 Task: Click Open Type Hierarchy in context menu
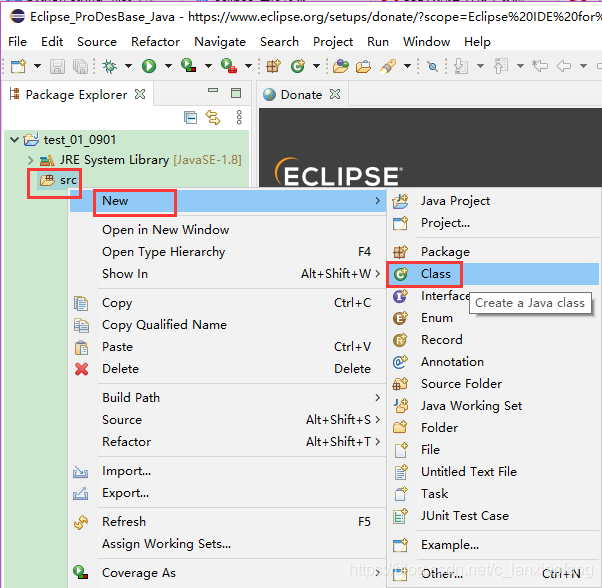(x=227, y=252)
